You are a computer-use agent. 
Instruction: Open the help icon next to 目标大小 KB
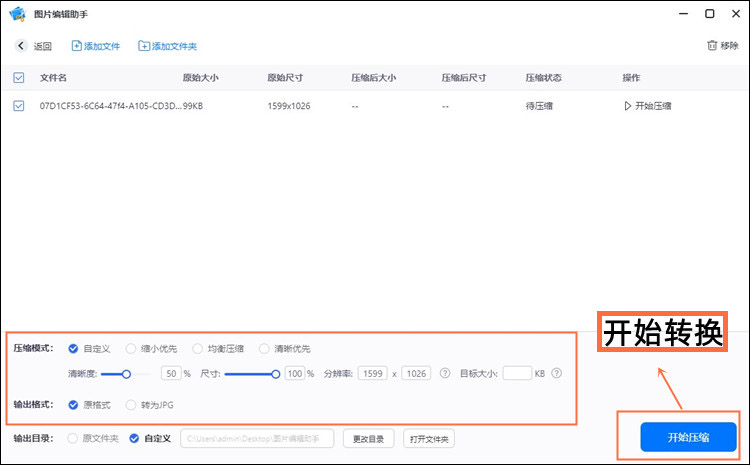tap(556, 373)
